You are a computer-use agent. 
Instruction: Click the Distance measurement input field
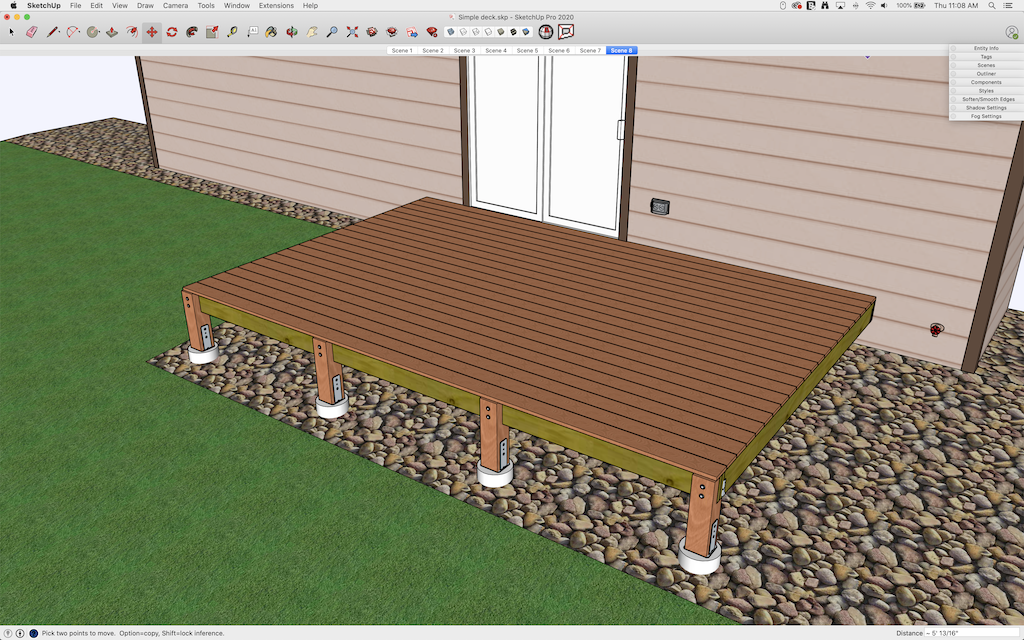click(x=970, y=633)
